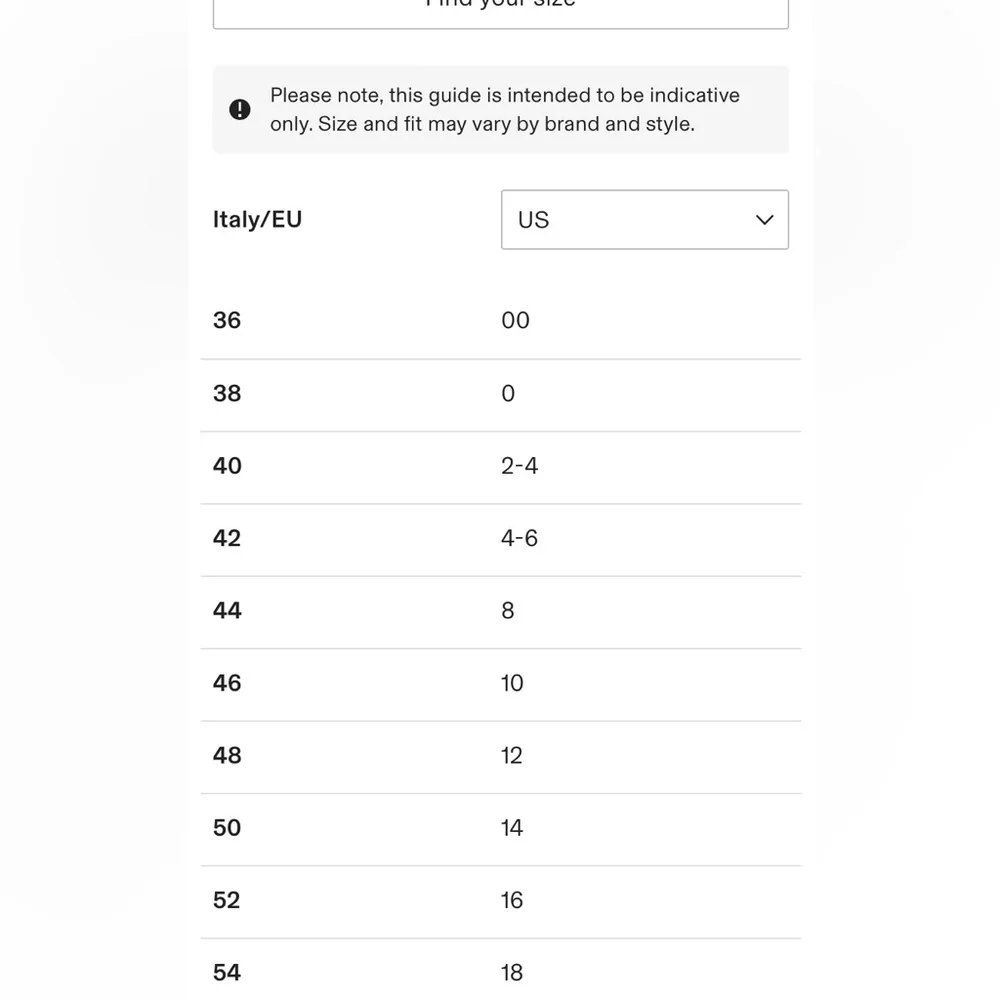Click US size 10 value
Screen dimensions: 1000x1000
pos(512,683)
